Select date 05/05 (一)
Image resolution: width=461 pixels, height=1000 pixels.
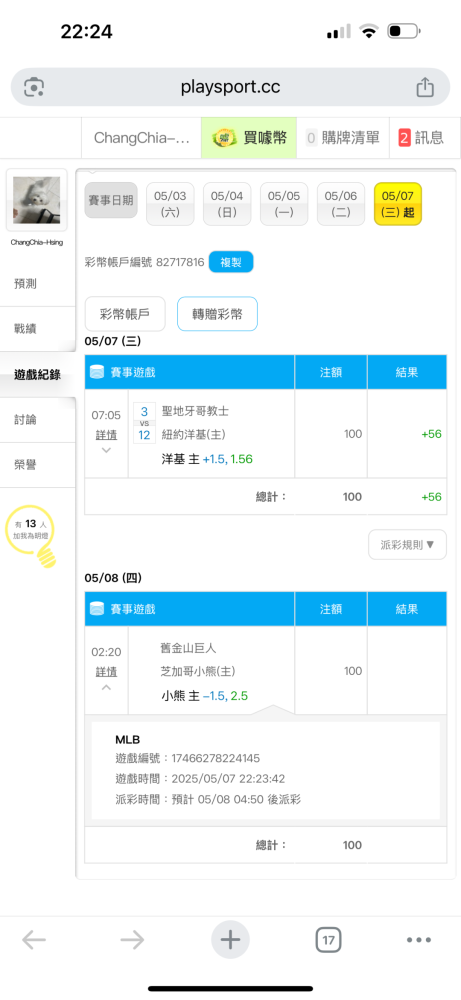click(284, 204)
